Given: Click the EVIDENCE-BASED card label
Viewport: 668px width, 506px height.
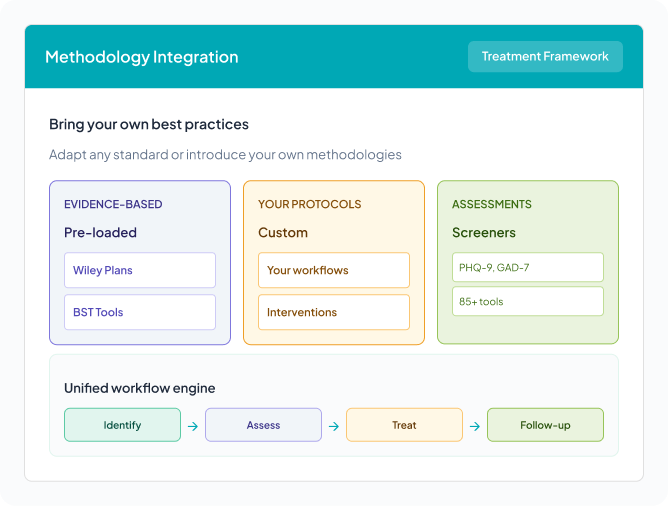Looking at the screenshot, I should pos(113,204).
